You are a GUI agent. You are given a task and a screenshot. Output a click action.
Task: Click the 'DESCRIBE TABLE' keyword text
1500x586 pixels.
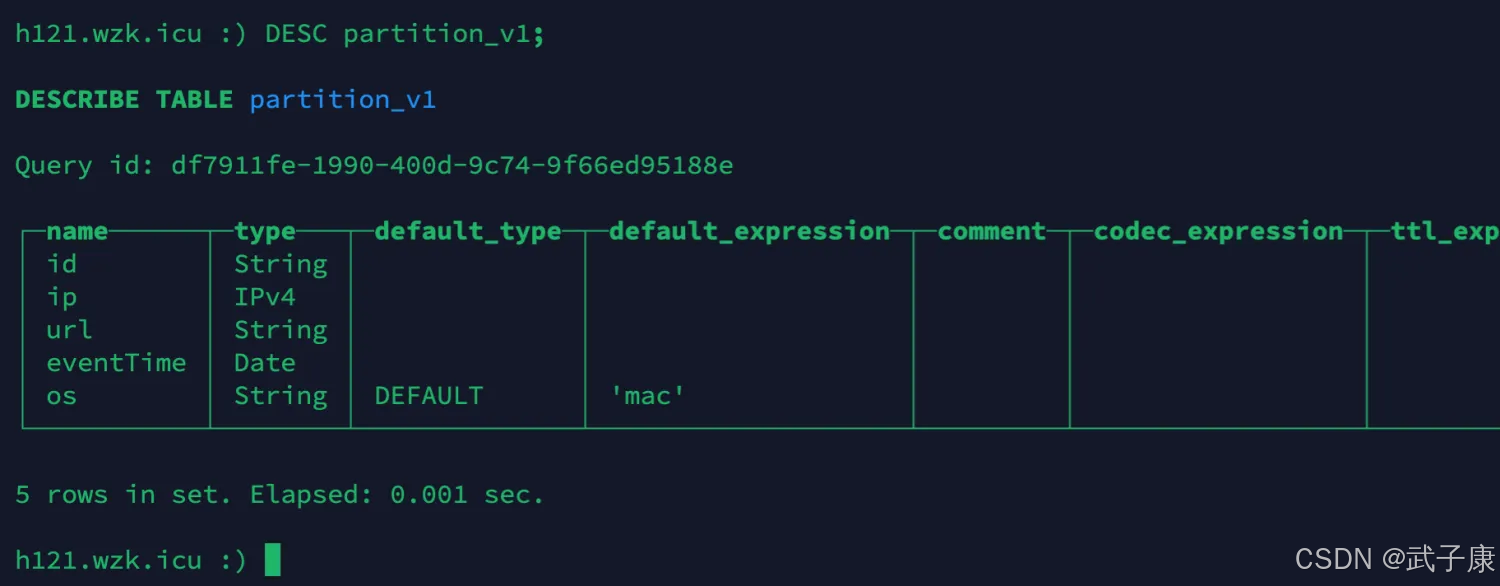pos(123,100)
